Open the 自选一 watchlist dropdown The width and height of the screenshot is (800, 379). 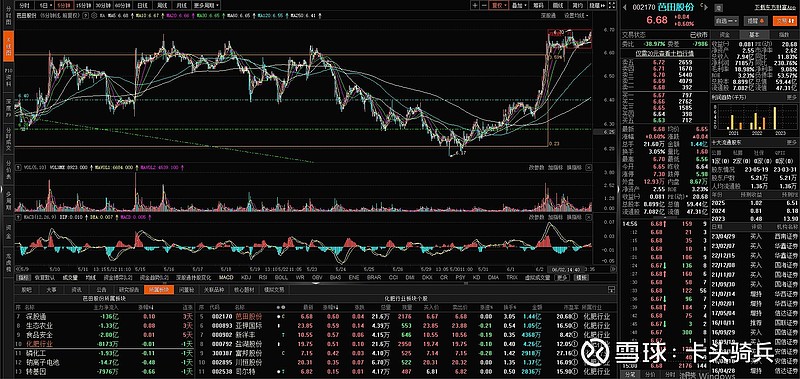(727, 21)
